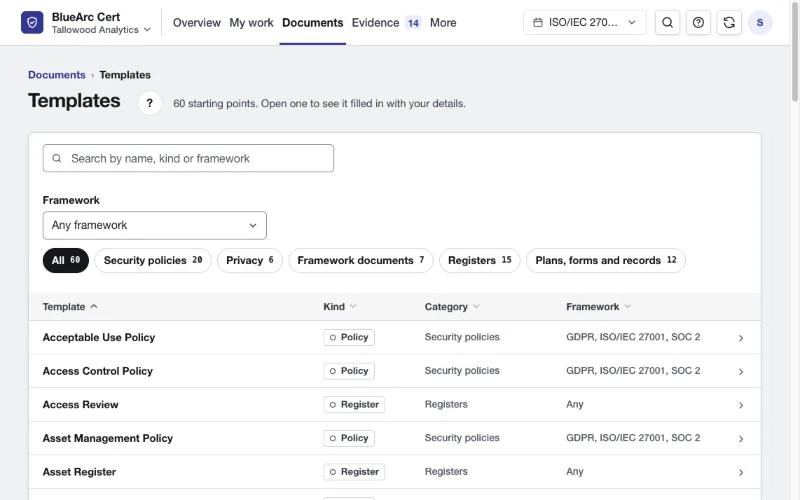Image resolution: width=800 pixels, height=500 pixels.
Task: Click the Policy badge for Acceptable Use Policy
Action: [x=349, y=337]
